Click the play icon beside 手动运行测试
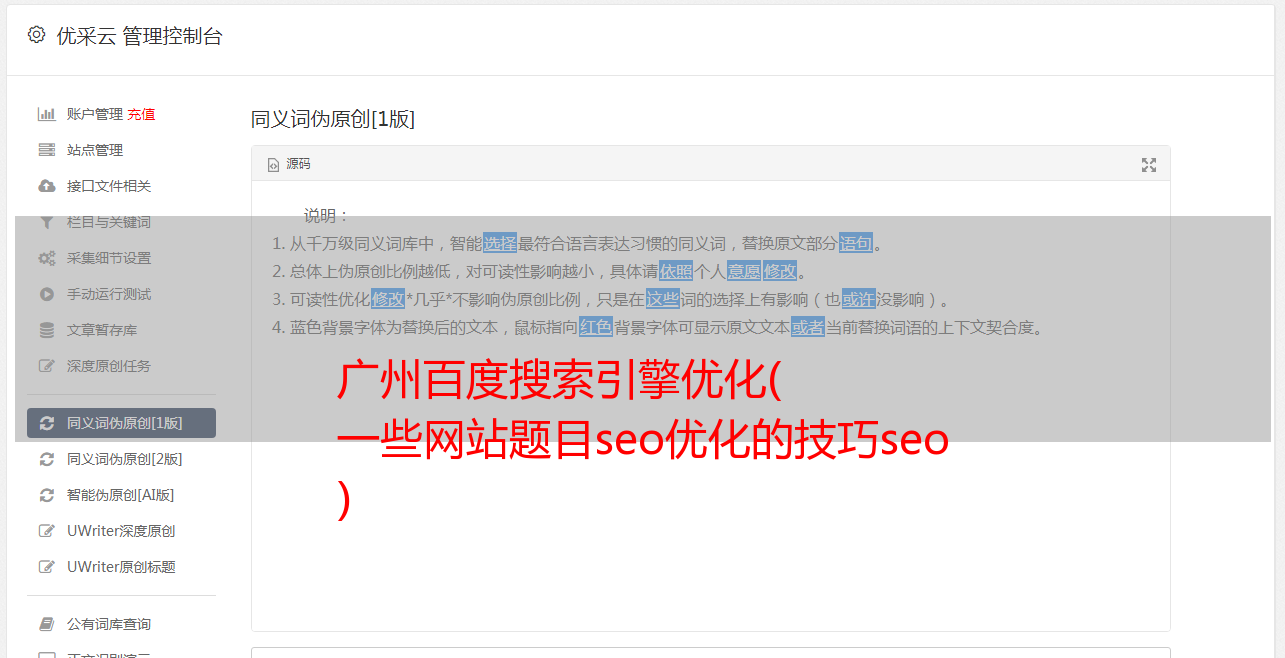The image size is (1285, 658). pyautogui.click(x=46, y=294)
